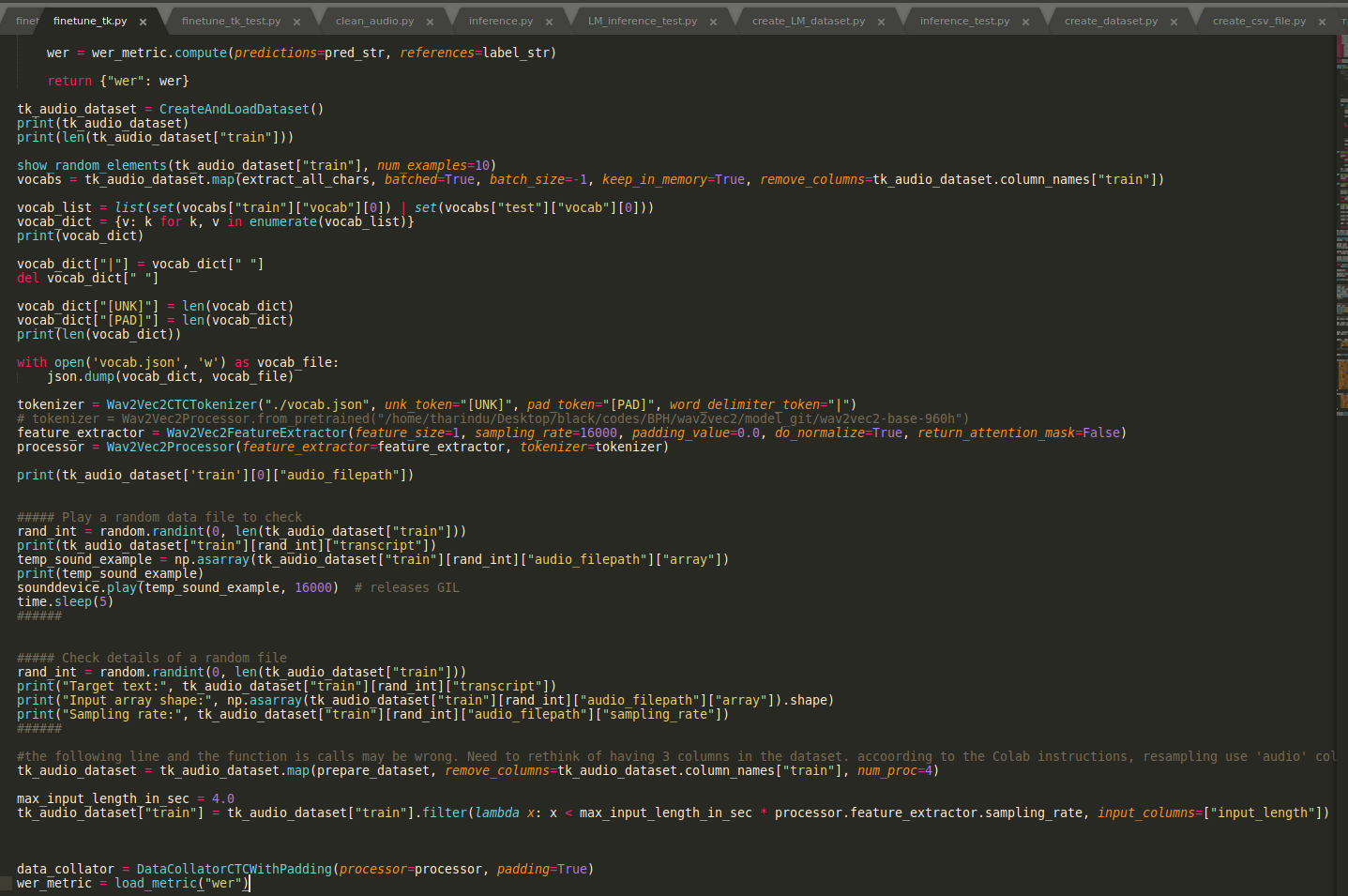Close the clean_audio.py tab

pos(430,22)
